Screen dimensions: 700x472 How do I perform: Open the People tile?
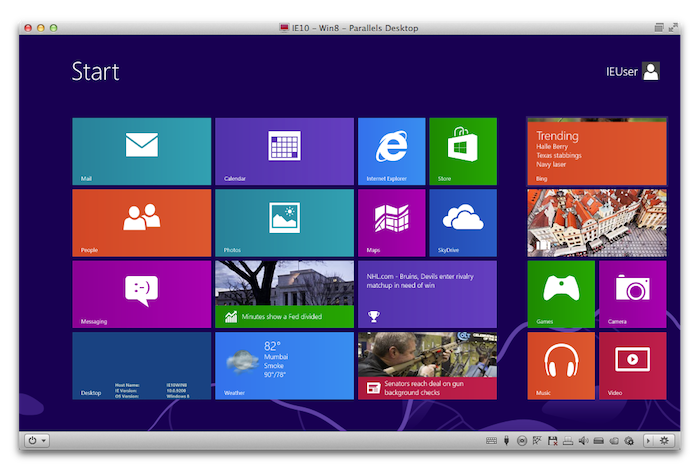[x=142, y=223]
